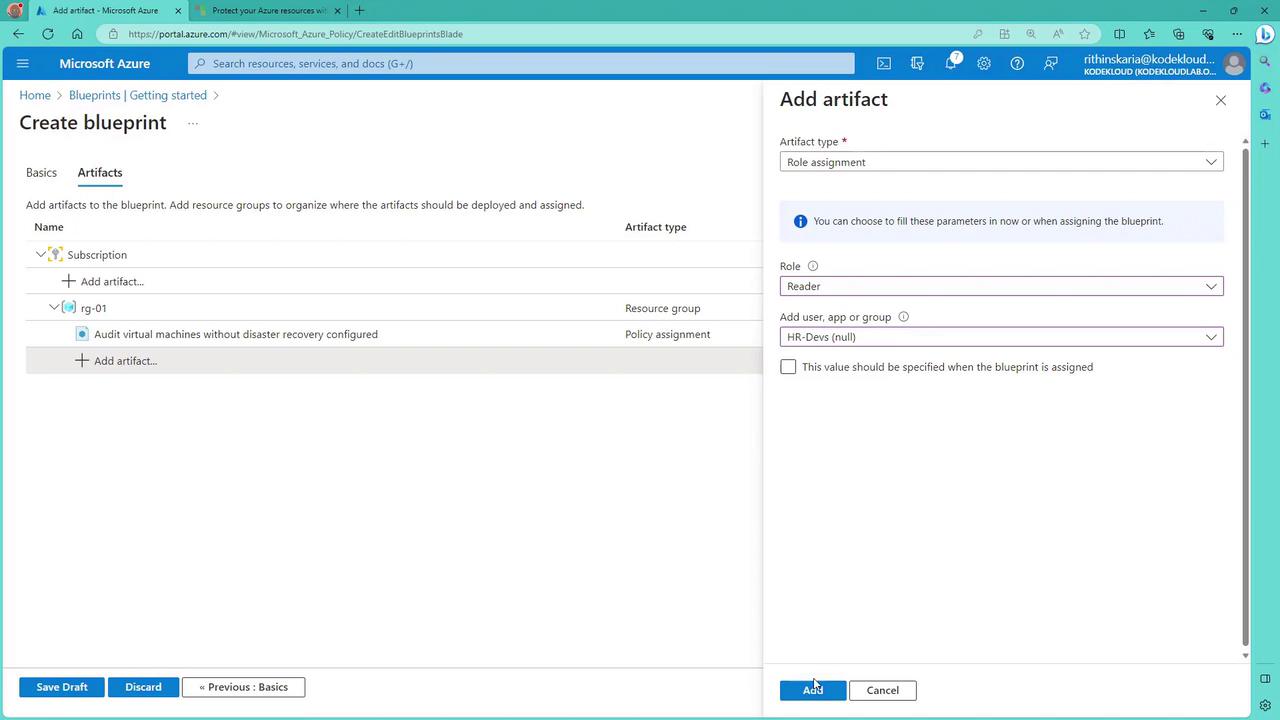The height and width of the screenshot is (720, 1280).
Task: Click the account avatar picture
Action: 1234,64
